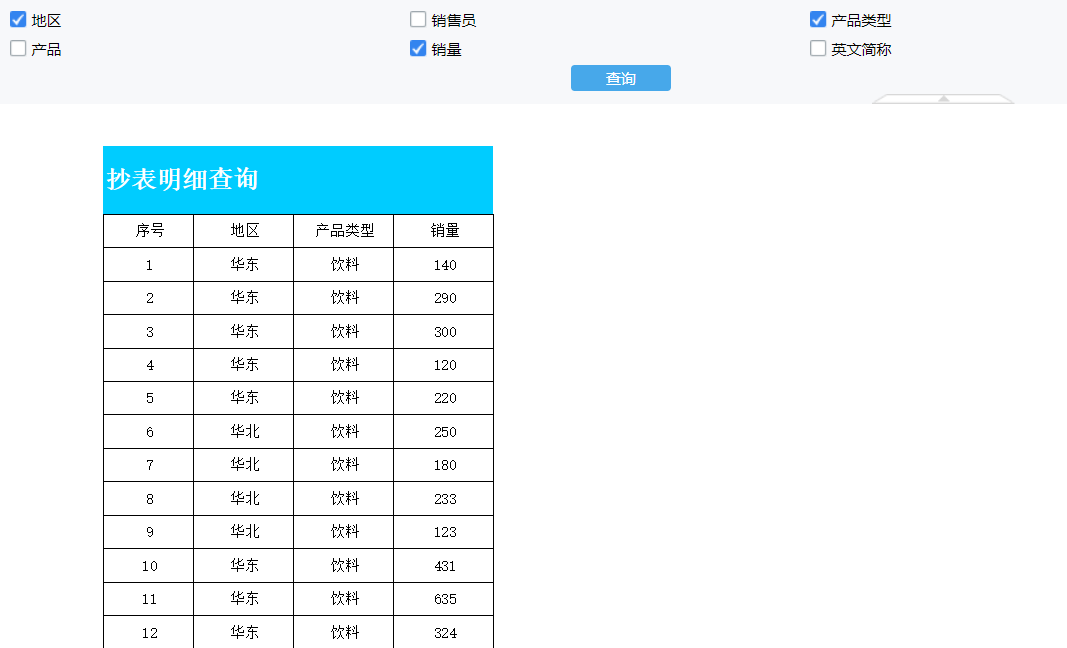Select the 序号 column header
1067x648 pixels.
coord(149,231)
